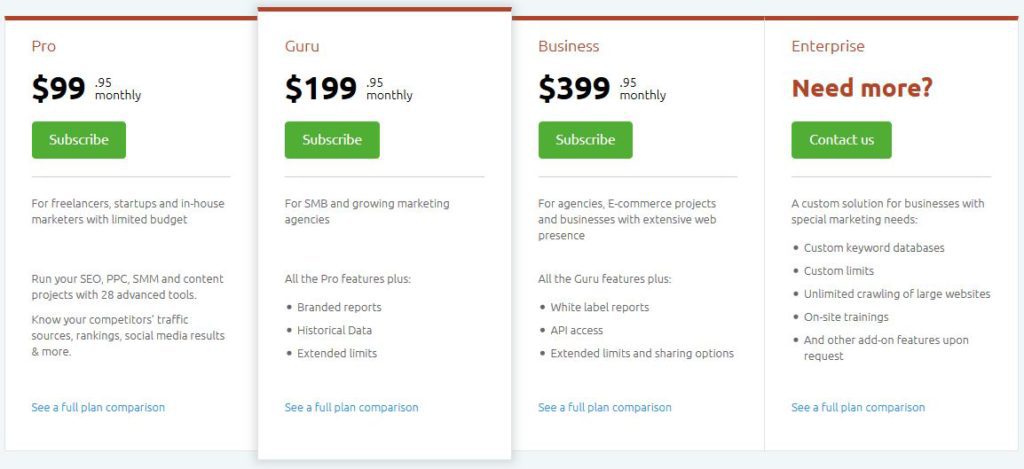Click the $399 monthly price

[602, 89]
